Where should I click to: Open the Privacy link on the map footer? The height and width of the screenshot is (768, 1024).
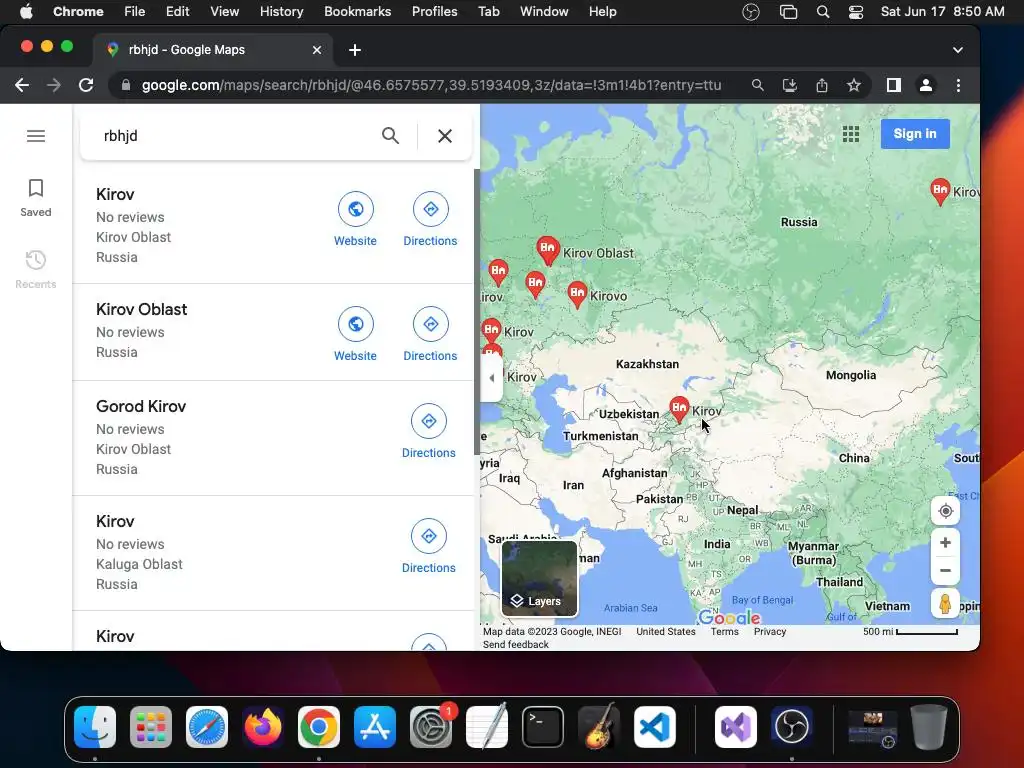click(770, 632)
